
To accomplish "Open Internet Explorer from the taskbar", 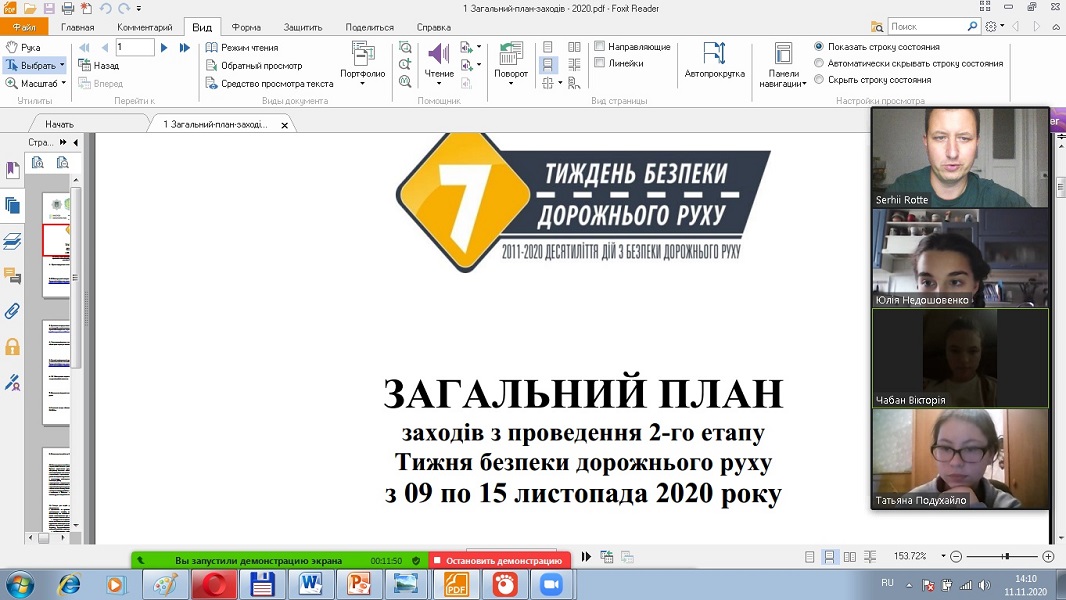I will coord(69,584).
